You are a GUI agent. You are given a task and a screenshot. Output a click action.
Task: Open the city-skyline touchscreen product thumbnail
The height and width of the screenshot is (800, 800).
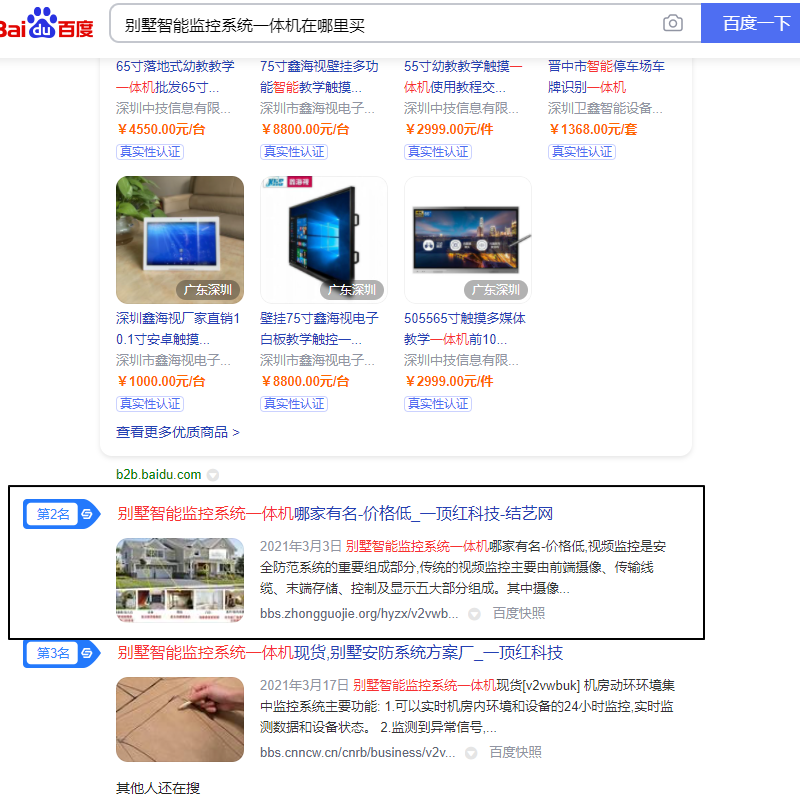coord(468,240)
